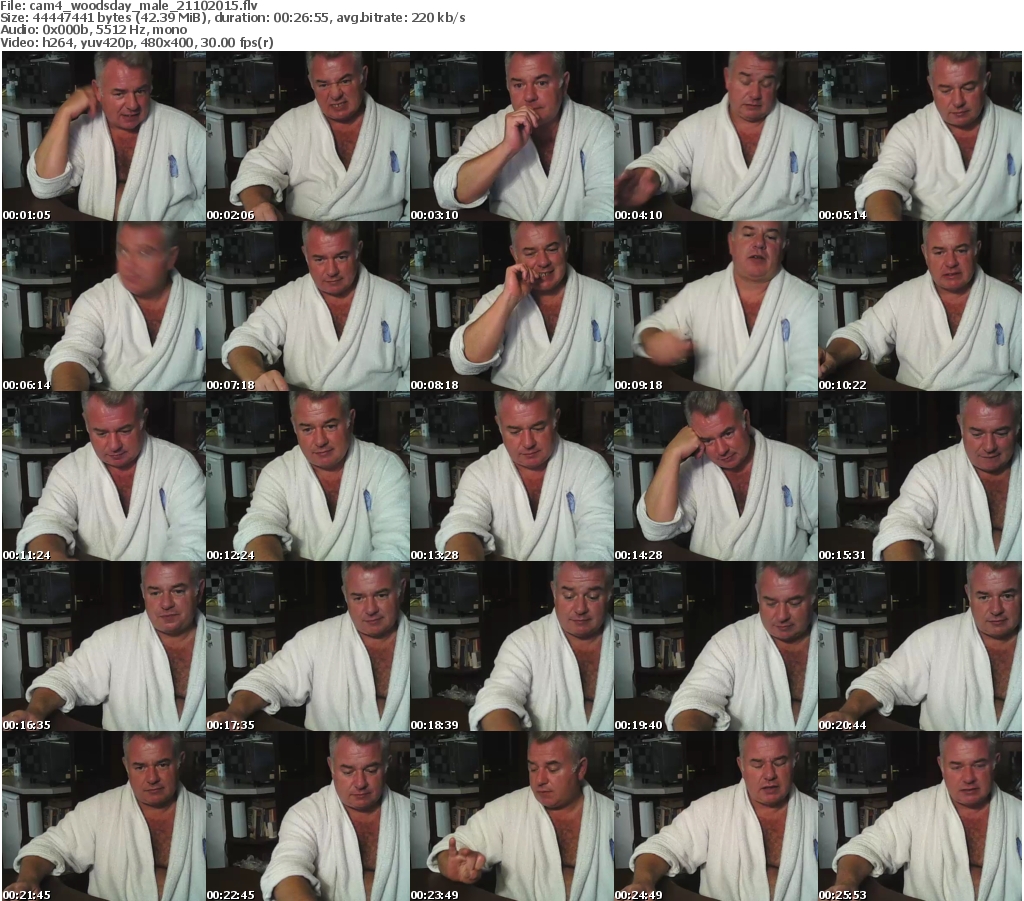Pick the frame stamped 00:13:28
The height and width of the screenshot is (901, 1024).
coord(511,476)
